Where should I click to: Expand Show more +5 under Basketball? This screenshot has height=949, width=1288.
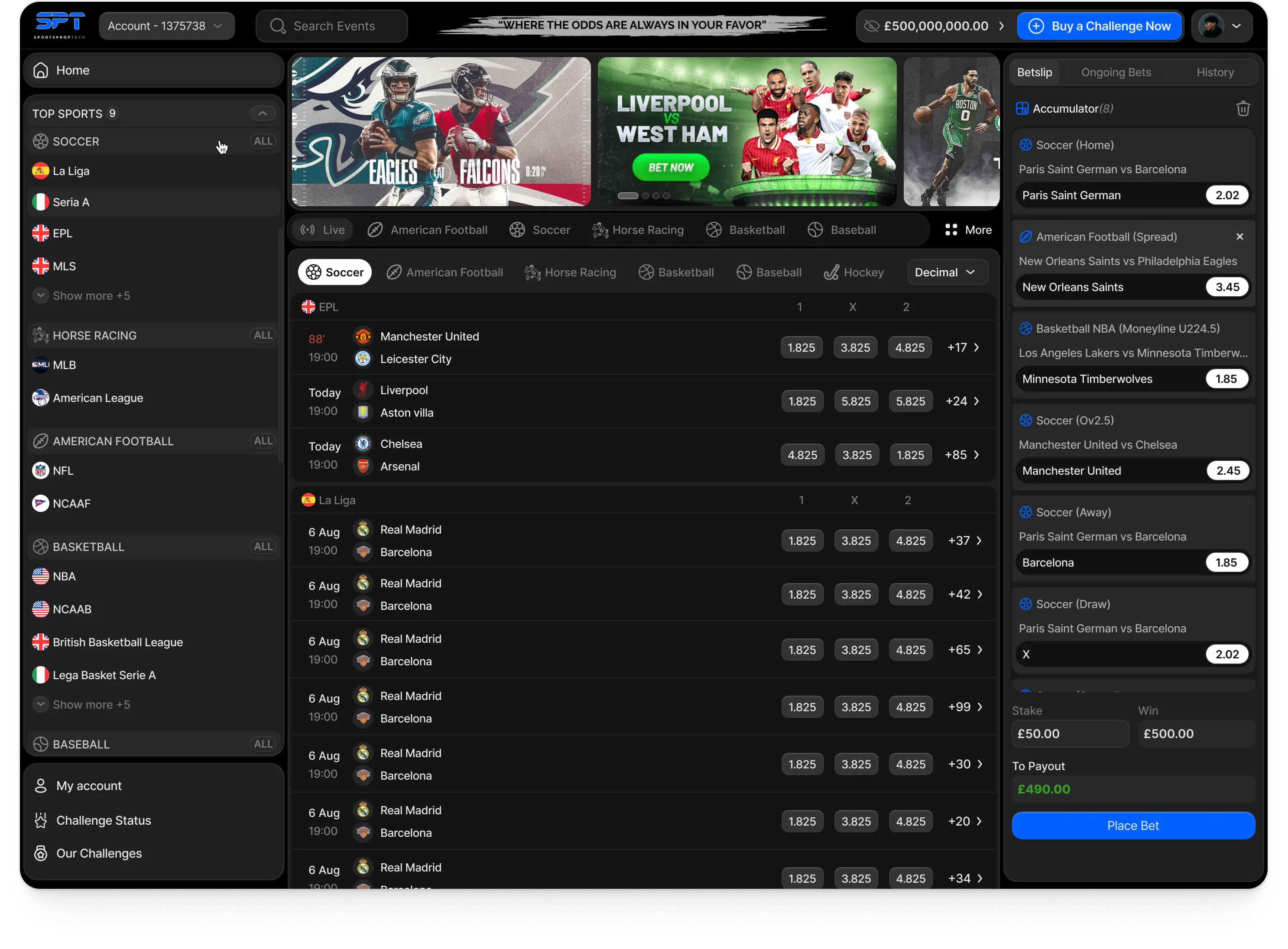coord(81,705)
